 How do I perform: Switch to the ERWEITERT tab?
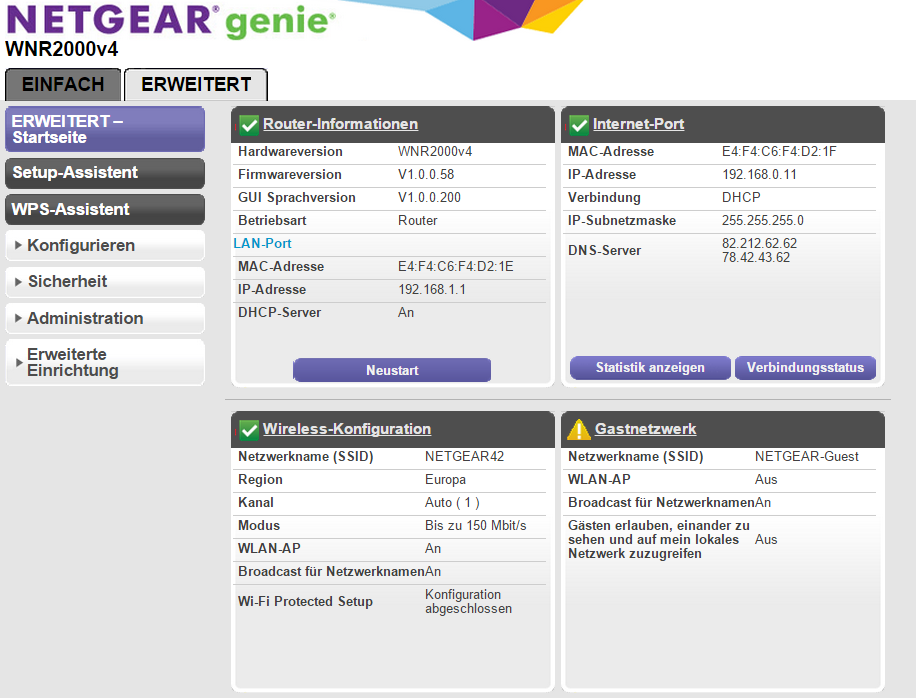(x=196, y=84)
